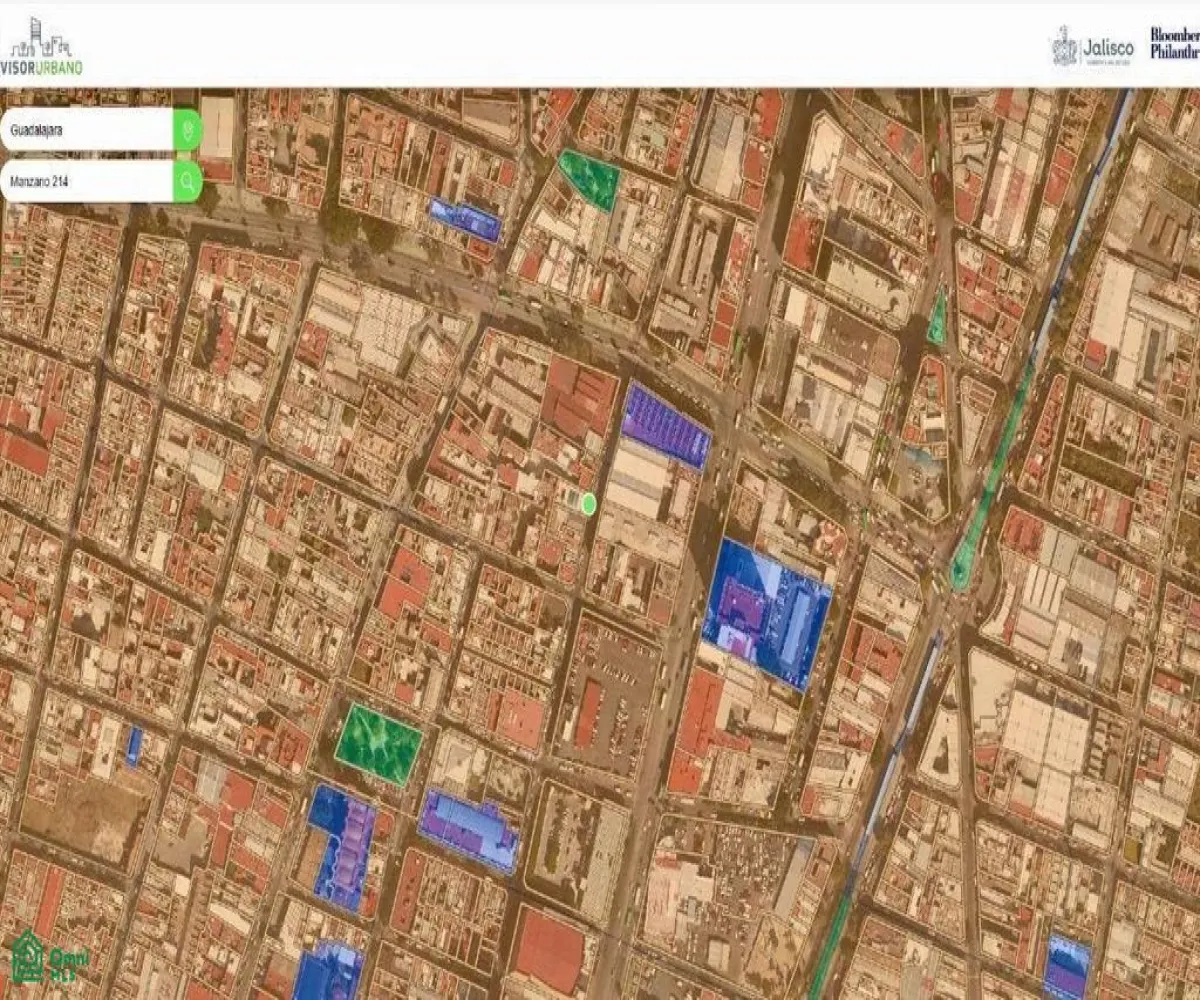Select small blue-purple parcel below the search fields

465,219
